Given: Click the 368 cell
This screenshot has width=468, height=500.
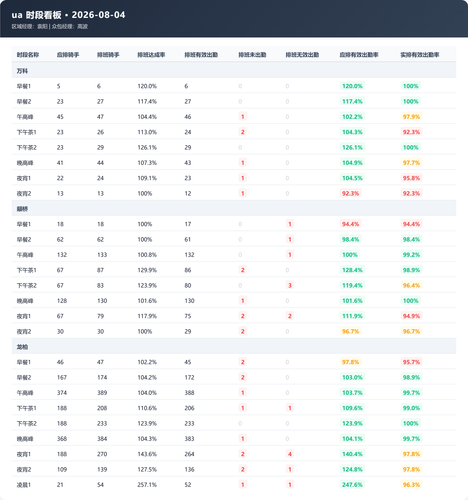Looking at the screenshot, I should (x=62, y=439).
